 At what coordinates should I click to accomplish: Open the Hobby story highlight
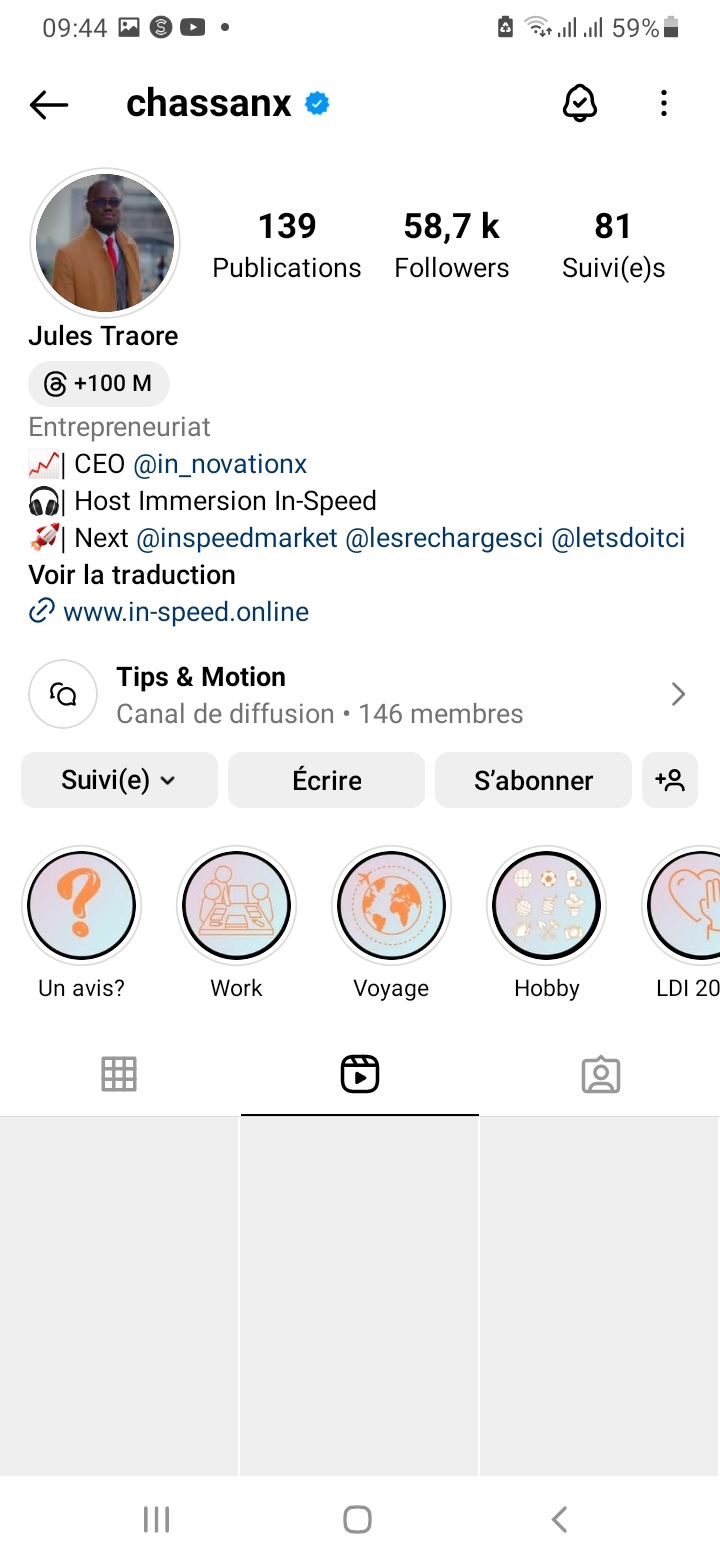[546, 906]
